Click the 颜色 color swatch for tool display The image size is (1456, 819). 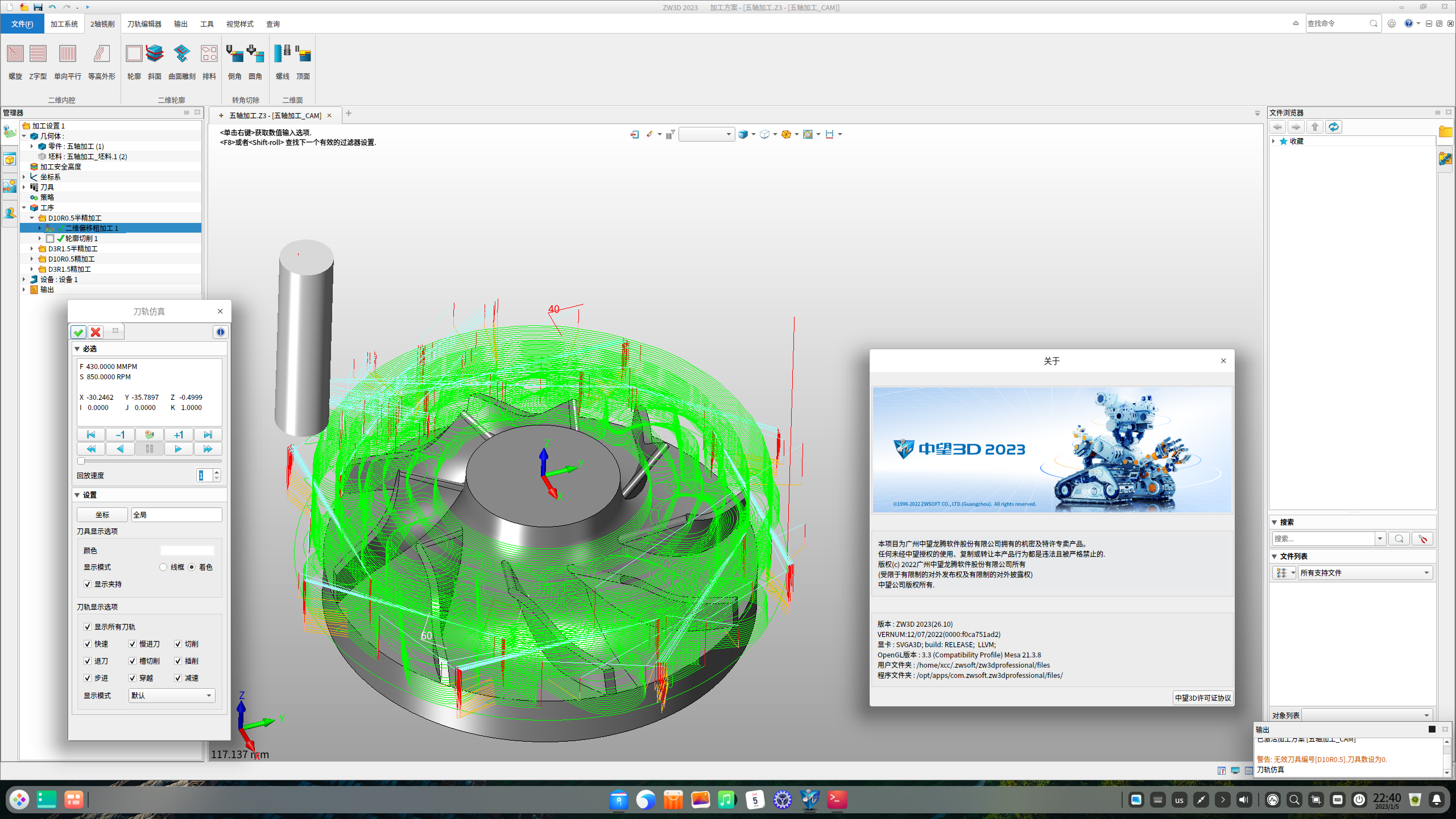[188, 550]
